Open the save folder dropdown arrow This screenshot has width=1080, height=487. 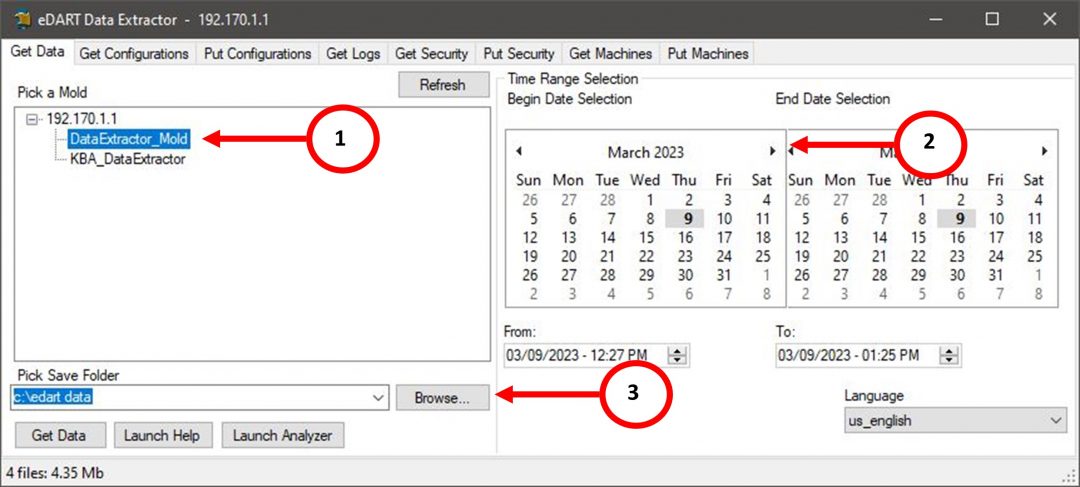[378, 397]
